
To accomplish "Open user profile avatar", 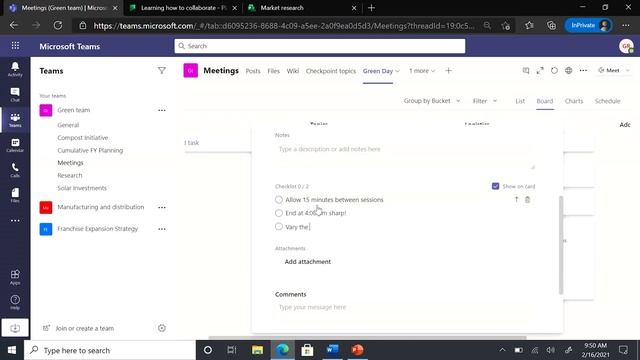I will pos(626,46).
